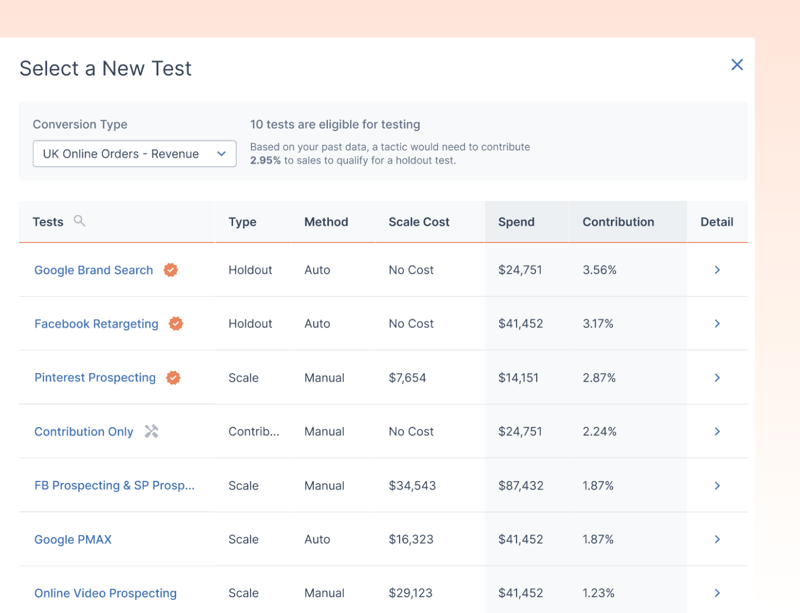Open detail arrow for Google Brand Search
800x613 pixels.
(717, 270)
